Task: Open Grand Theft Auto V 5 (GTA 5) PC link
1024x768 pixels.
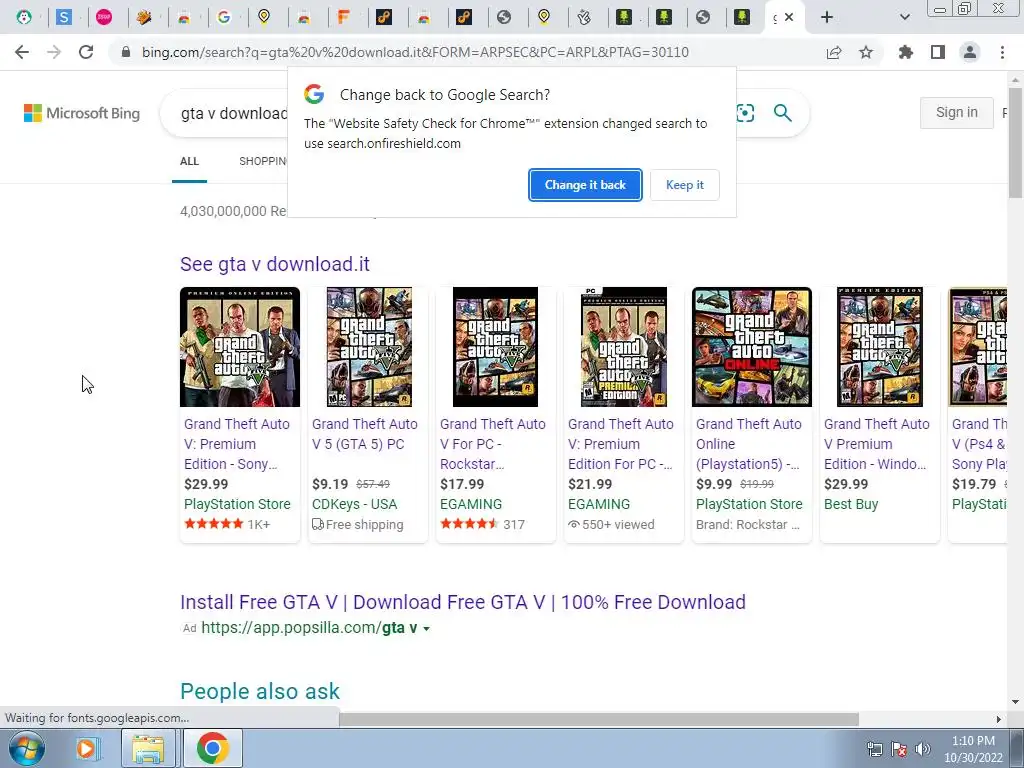Action: [x=364, y=434]
